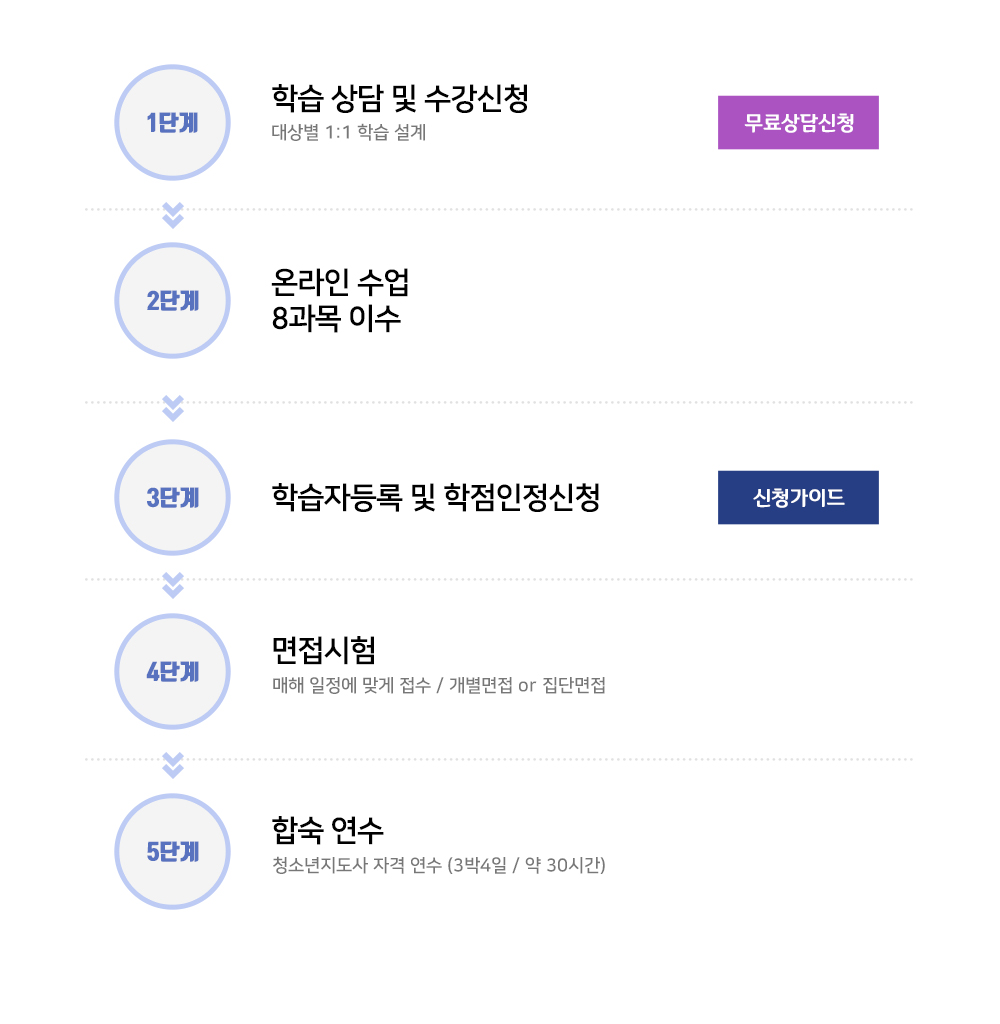This screenshot has height=1024, width=1000.
Task: Select the 4단계 step circle
Action: 172,671
